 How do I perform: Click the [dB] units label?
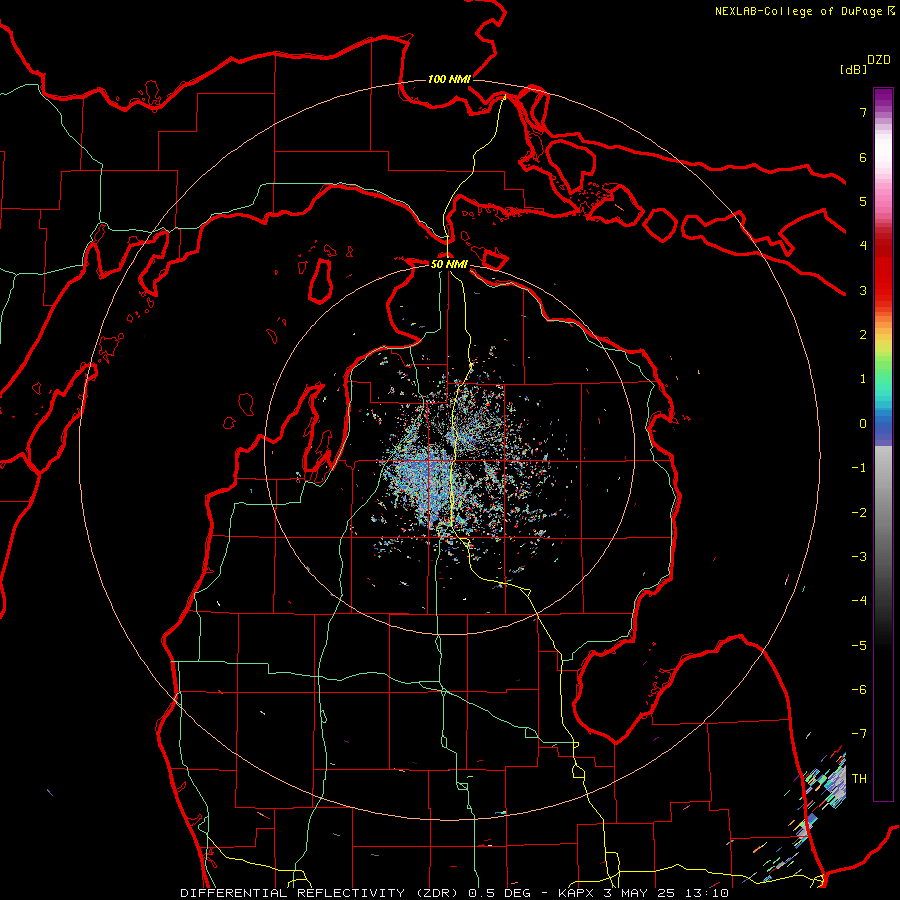click(853, 69)
